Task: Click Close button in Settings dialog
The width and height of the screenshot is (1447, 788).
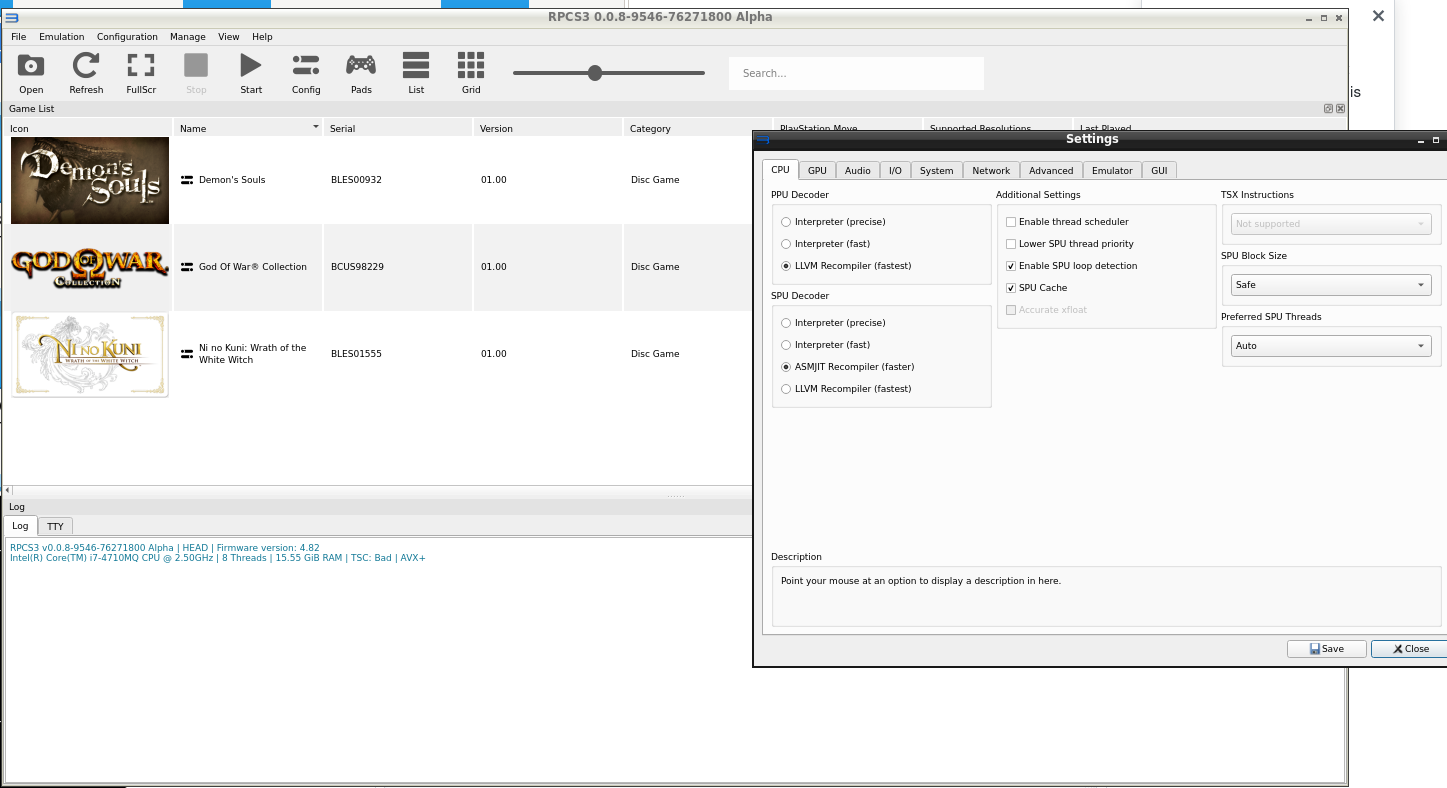Action: [1409, 649]
